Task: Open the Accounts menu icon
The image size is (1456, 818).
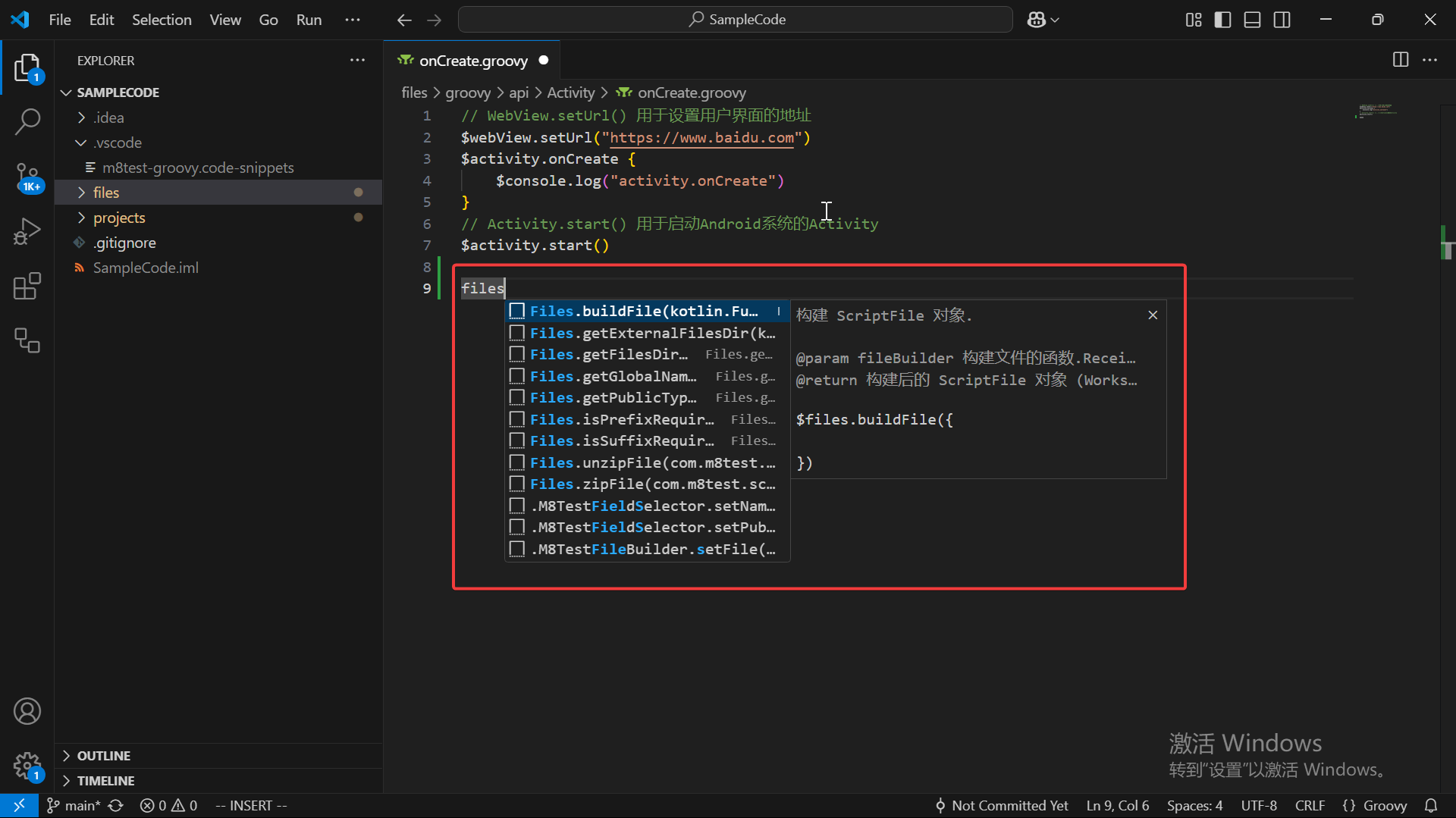Action: [27, 711]
